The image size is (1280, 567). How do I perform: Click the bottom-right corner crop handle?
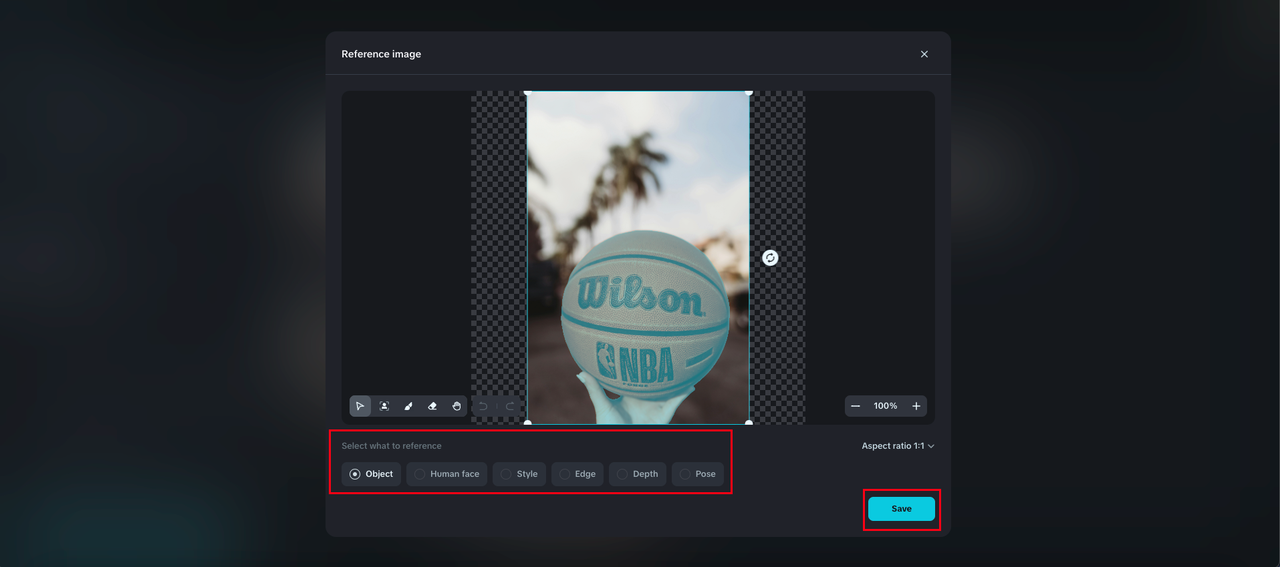pos(749,422)
